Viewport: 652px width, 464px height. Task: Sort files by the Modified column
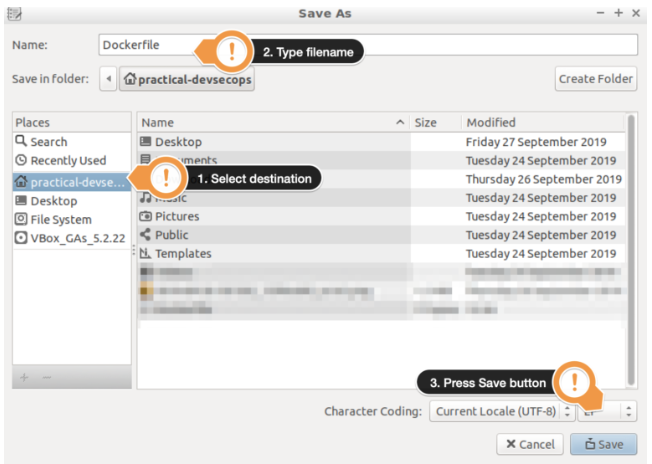[x=543, y=123]
